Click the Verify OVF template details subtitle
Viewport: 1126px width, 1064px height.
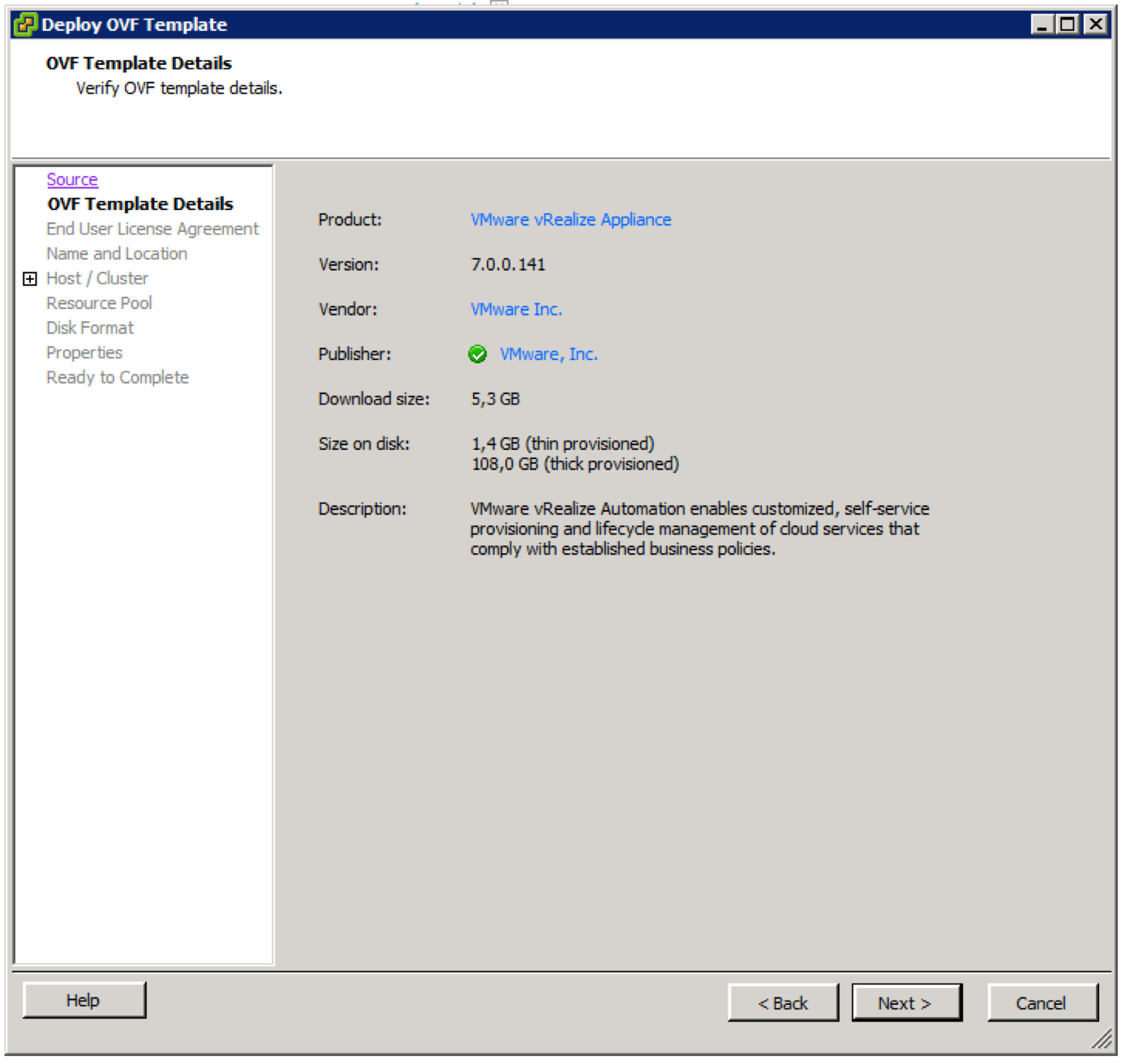179,88
